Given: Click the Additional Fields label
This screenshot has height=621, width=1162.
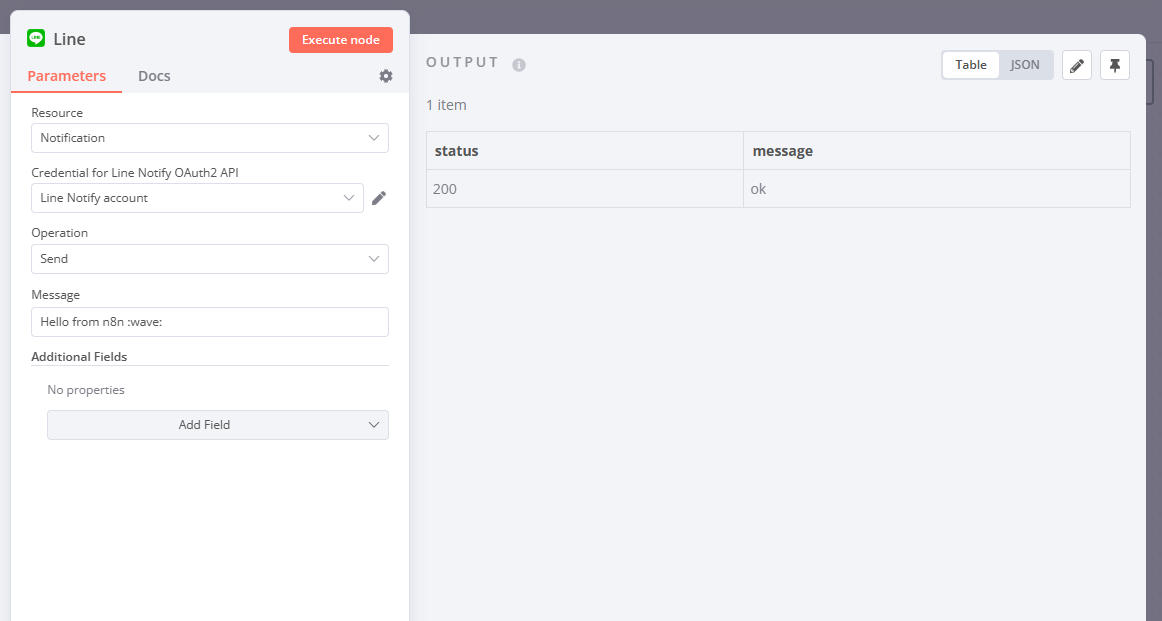Looking at the screenshot, I should [x=79, y=356].
